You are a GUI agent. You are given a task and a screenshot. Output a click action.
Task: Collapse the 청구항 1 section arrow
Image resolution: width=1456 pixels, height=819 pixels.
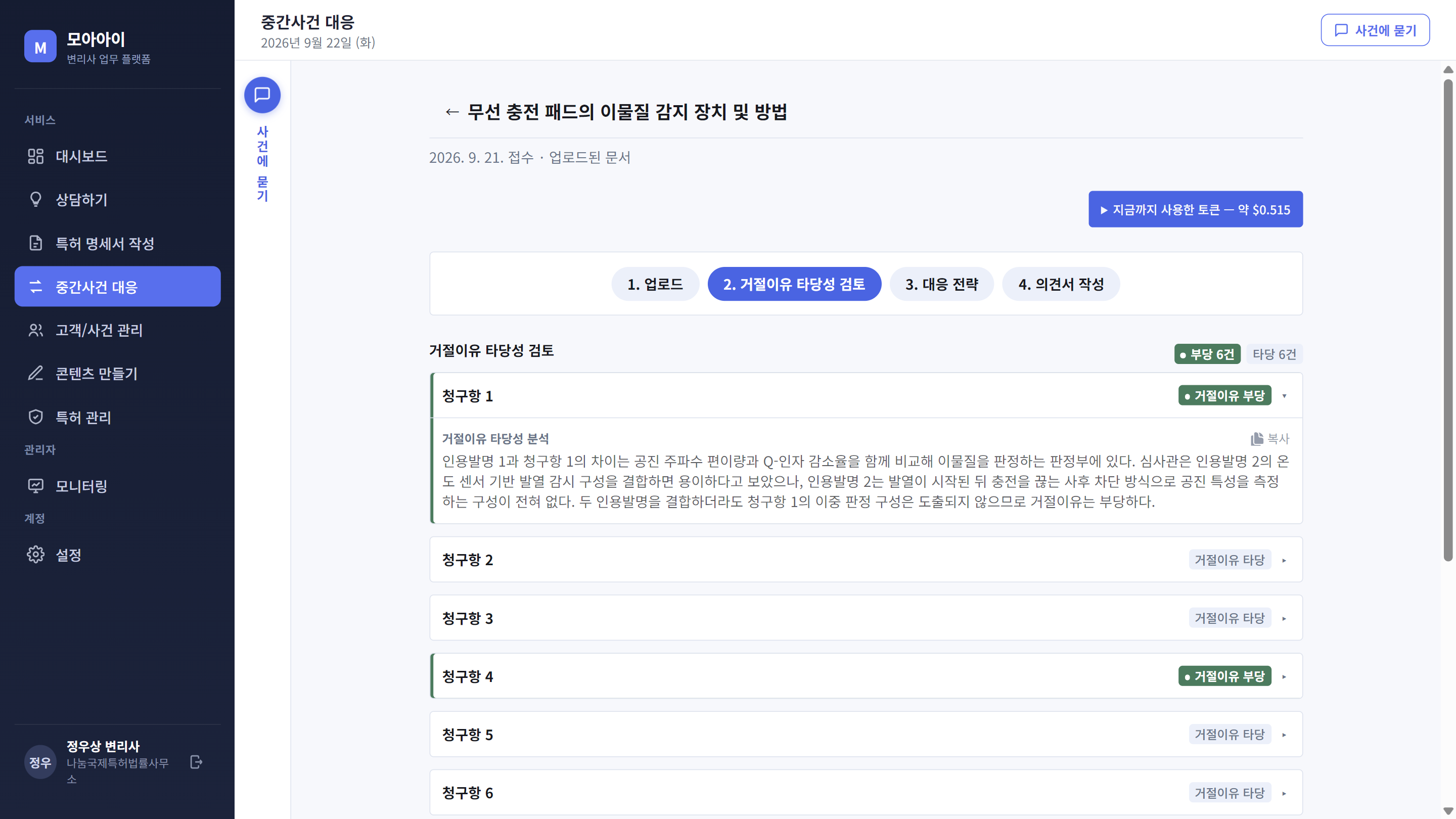click(1284, 396)
